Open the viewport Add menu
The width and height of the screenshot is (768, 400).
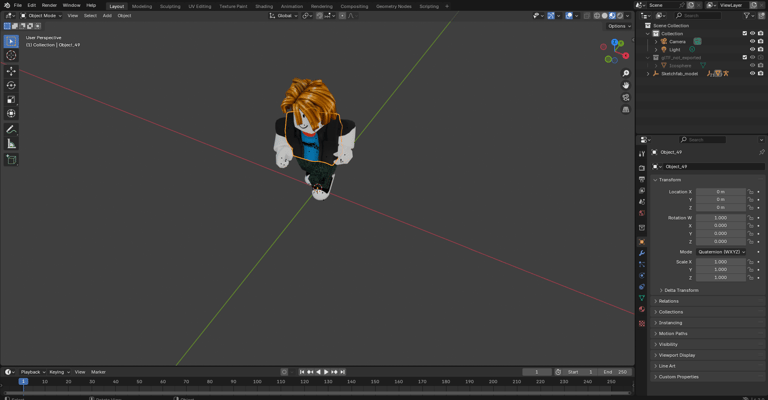(107, 16)
